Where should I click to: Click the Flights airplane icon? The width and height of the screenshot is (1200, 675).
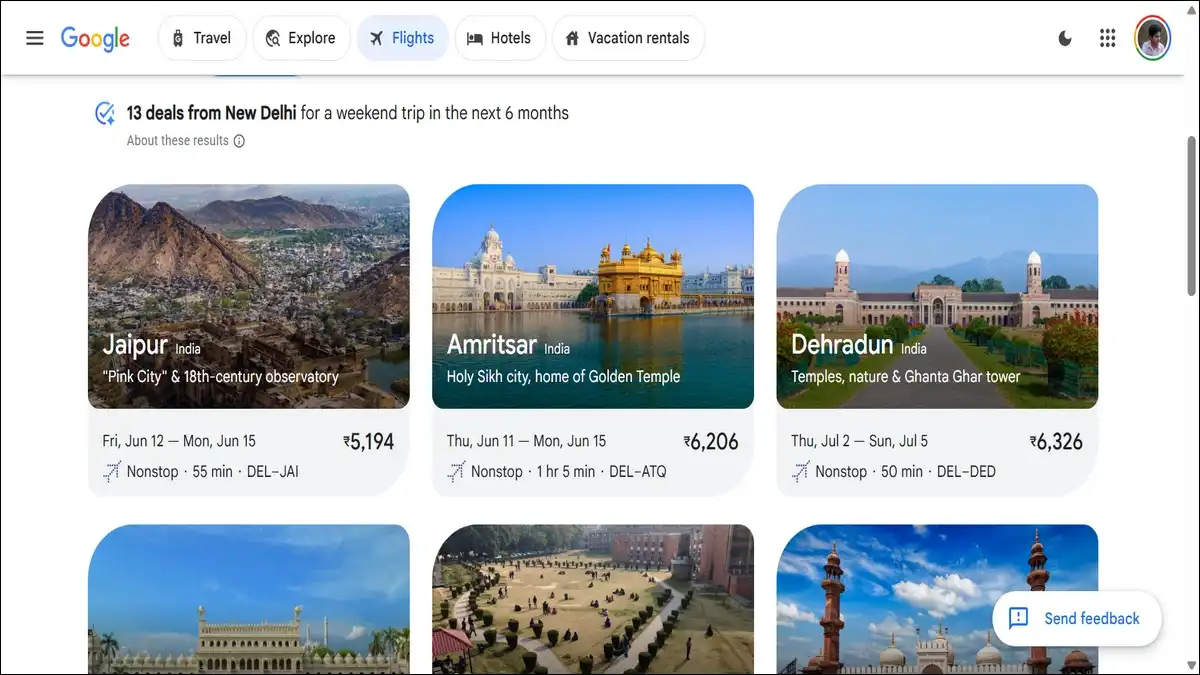[x=376, y=38]
